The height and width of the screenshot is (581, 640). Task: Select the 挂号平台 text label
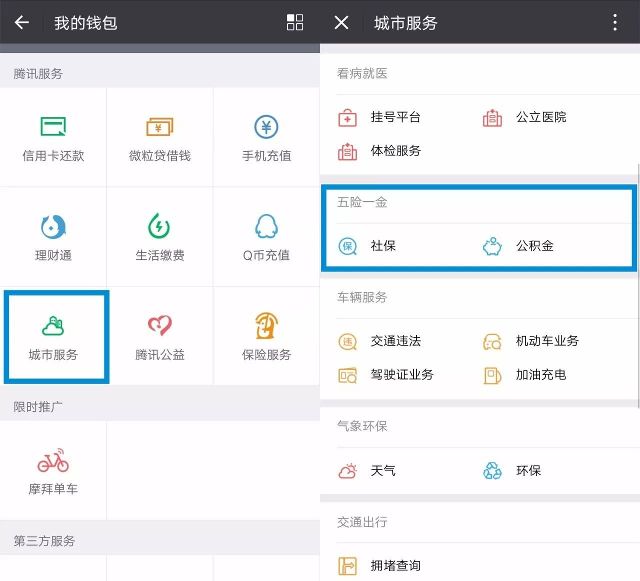coord(396,117)
